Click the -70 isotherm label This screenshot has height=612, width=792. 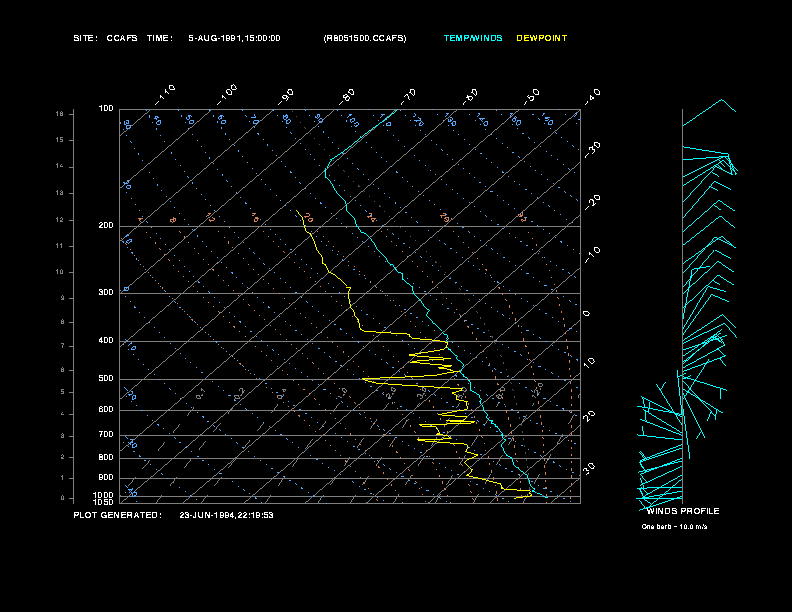[408, 96]
